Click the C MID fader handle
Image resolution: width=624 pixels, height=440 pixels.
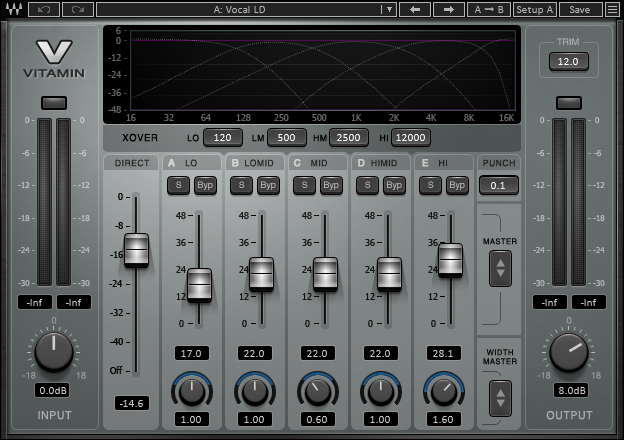(325, 274)
